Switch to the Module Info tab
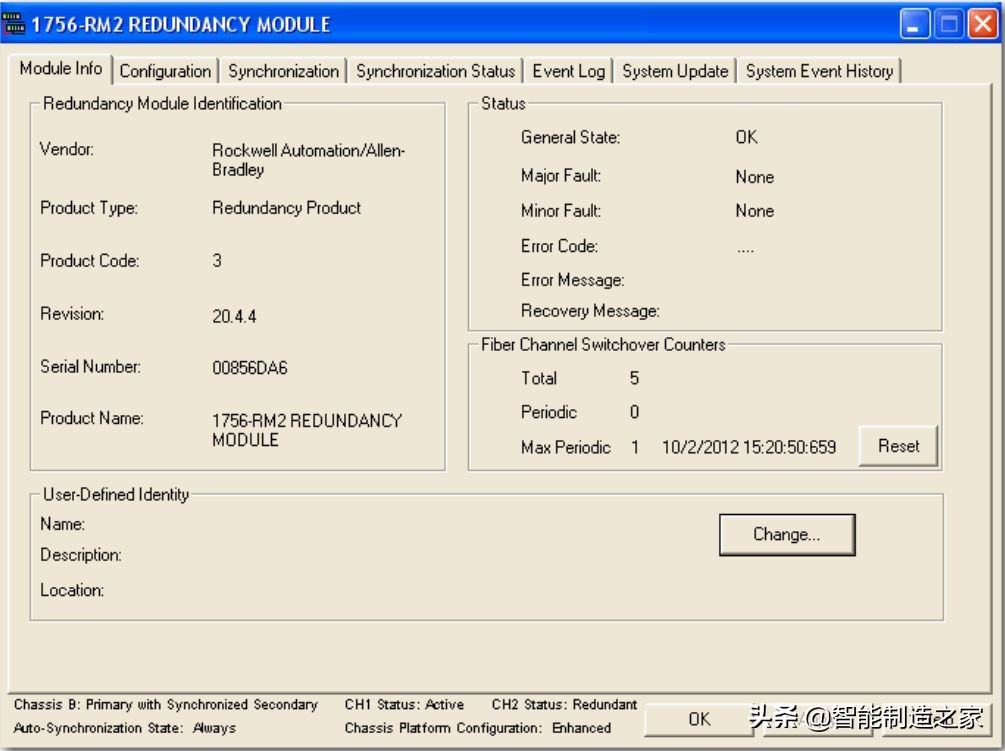The image size is (1005, 751). [61, 70]
